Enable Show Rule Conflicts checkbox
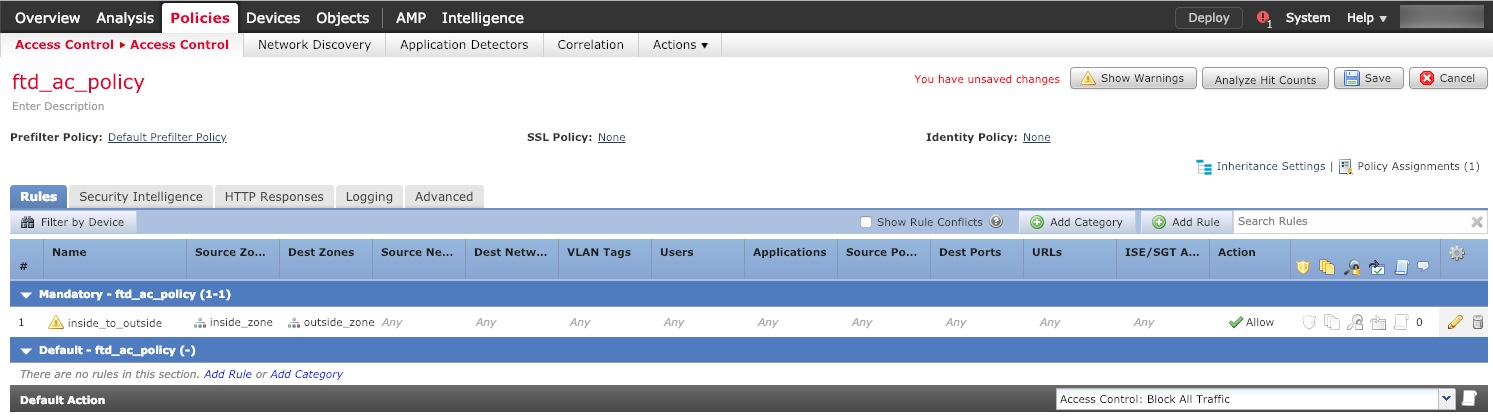 point(867,222)
